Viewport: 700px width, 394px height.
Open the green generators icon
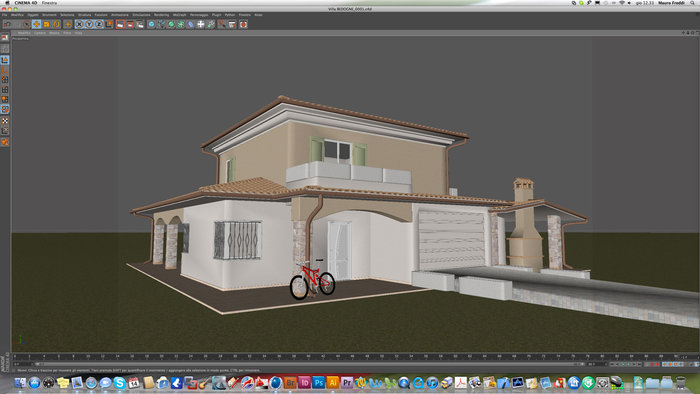pos(171,24)
